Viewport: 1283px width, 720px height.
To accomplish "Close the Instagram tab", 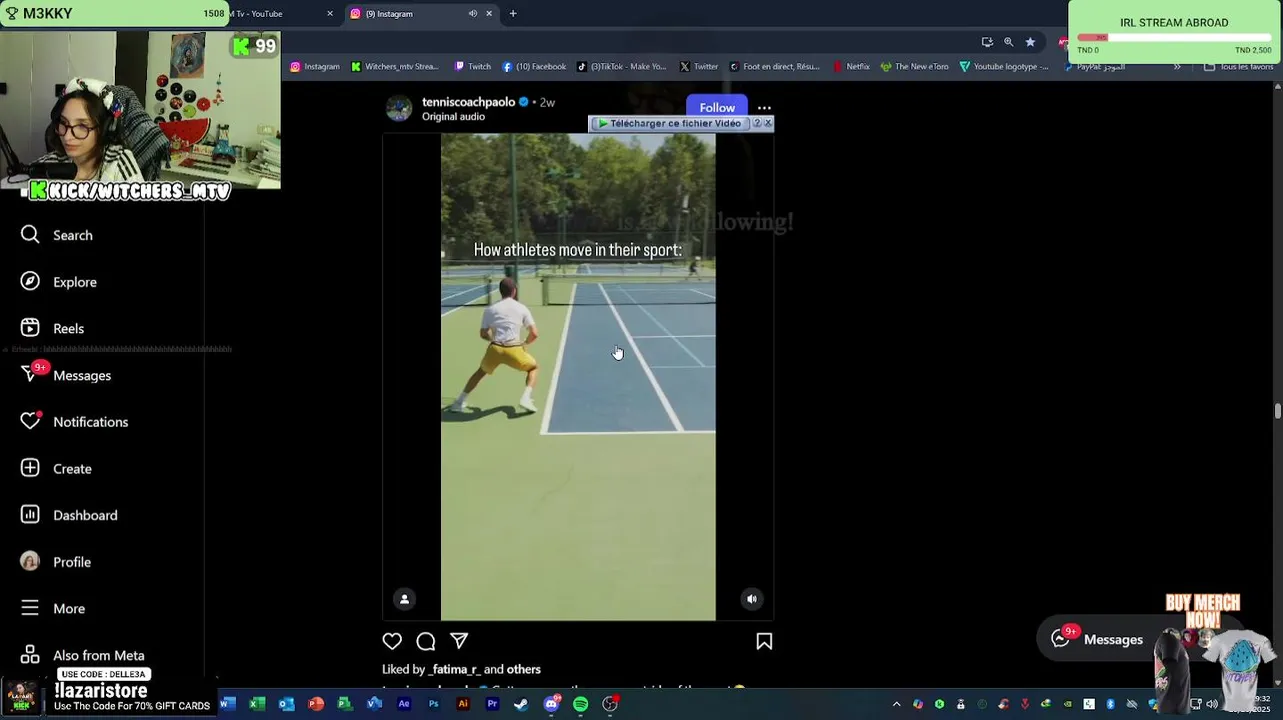I will (x=489, y=13).
